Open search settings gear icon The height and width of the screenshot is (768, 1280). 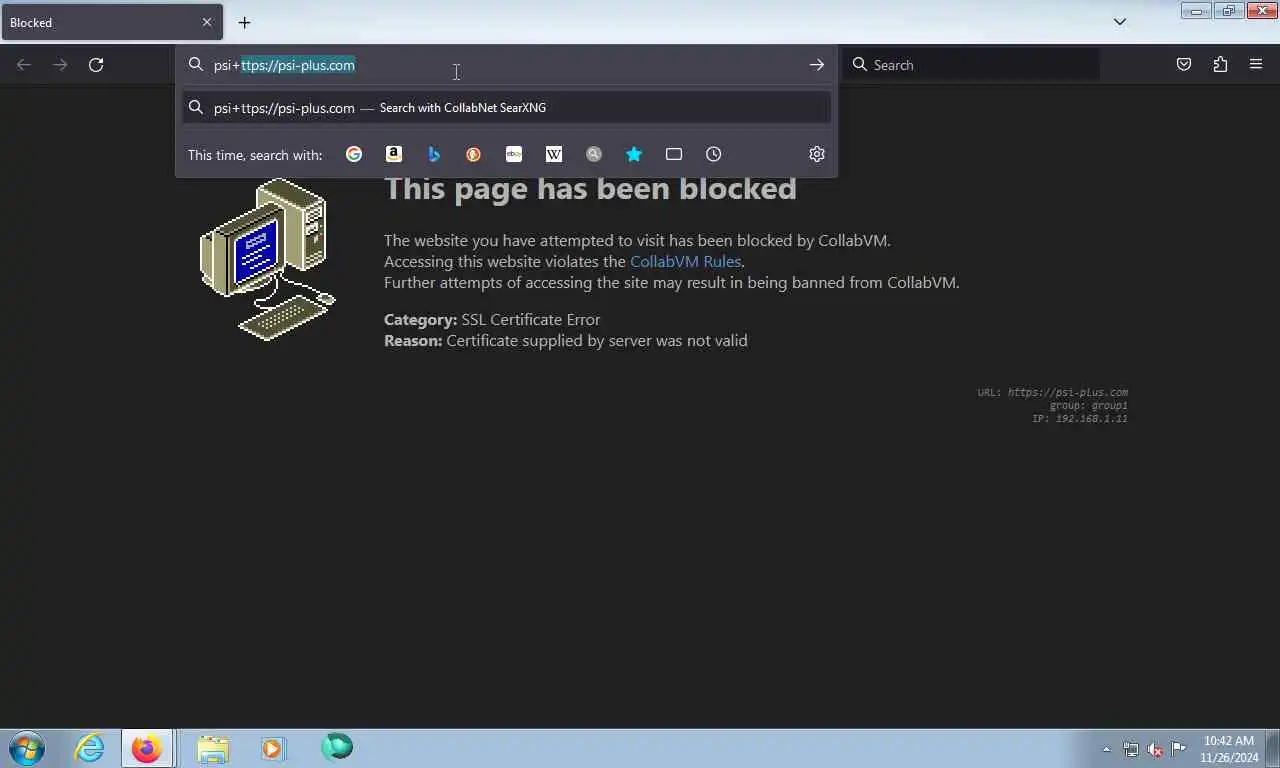click(817, 154)
